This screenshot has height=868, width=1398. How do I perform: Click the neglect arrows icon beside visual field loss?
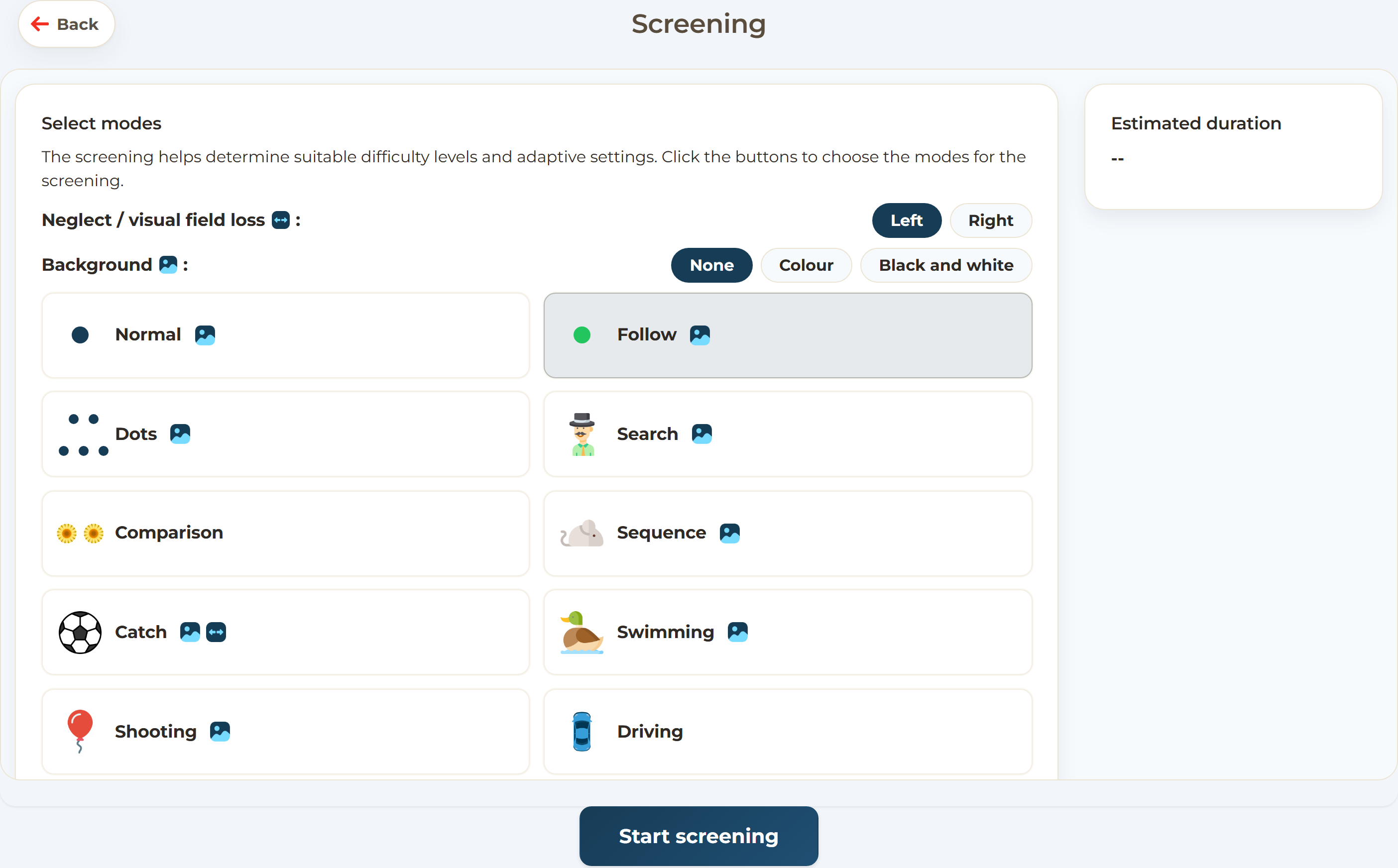281,220
